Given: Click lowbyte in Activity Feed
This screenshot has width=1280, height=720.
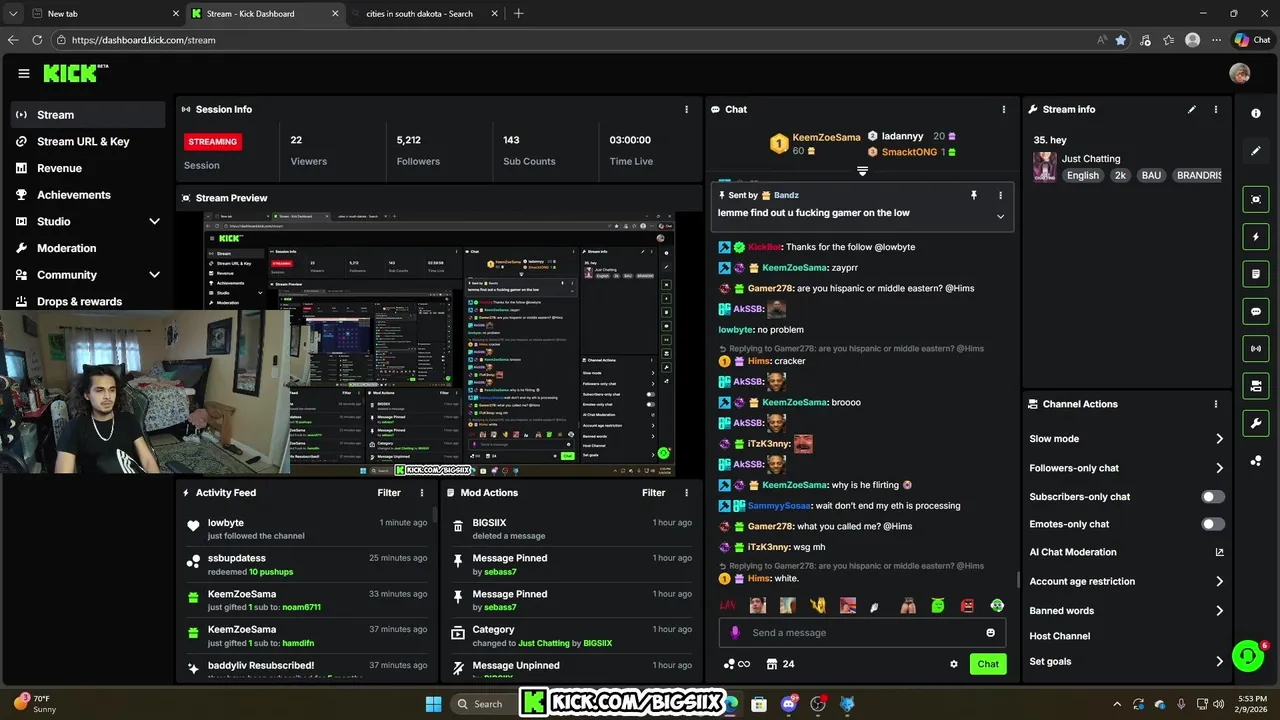Looking at the screenshot, I should [x=225, y=523].
